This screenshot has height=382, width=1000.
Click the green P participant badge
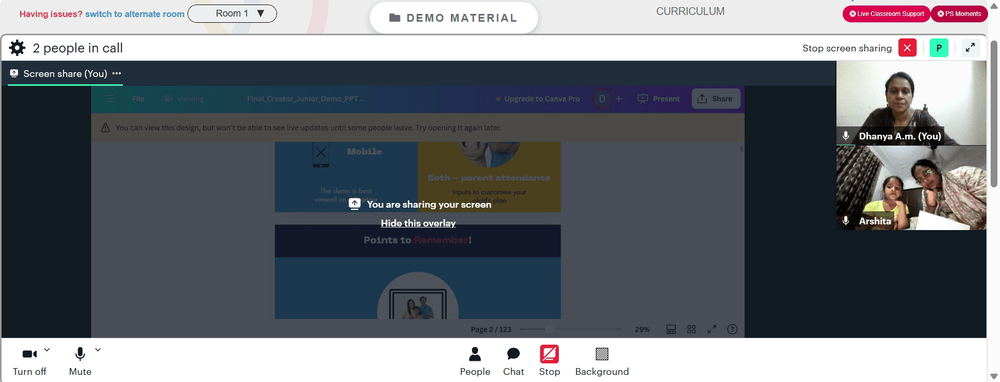[x=939, y=48]
